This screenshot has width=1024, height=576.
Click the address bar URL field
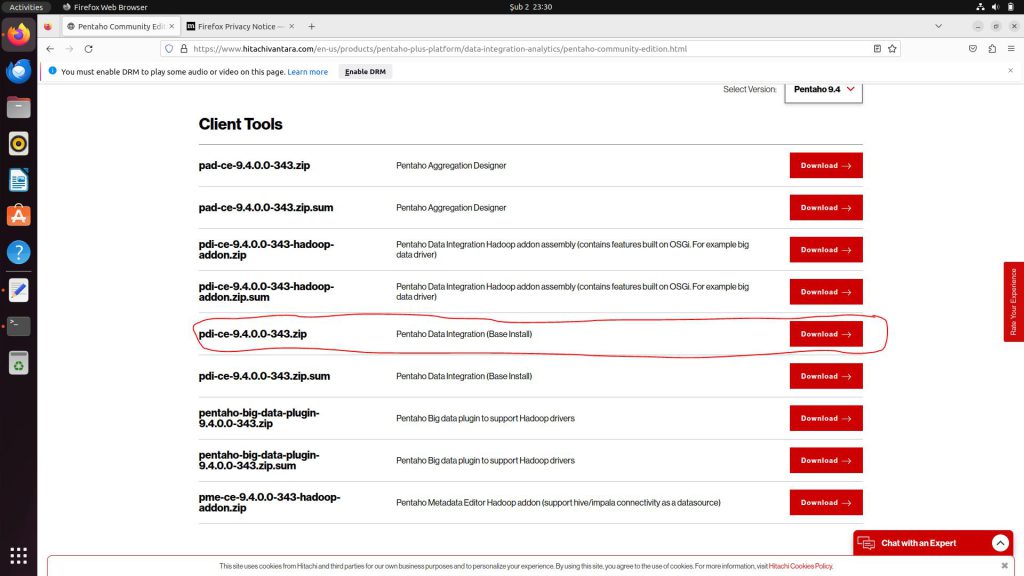click(x=529, y=49)
